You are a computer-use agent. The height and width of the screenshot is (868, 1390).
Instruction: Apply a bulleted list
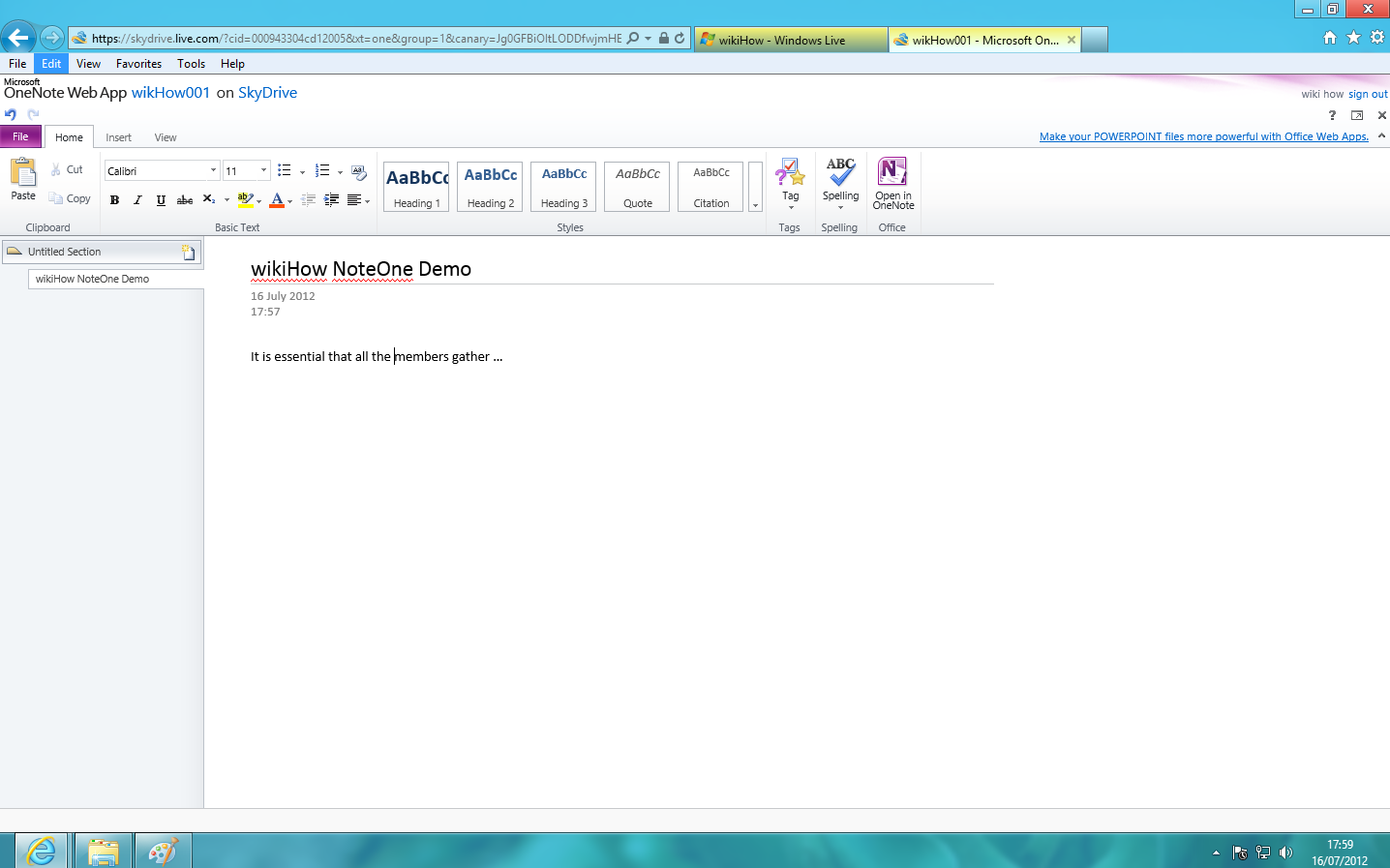(285, 170)
